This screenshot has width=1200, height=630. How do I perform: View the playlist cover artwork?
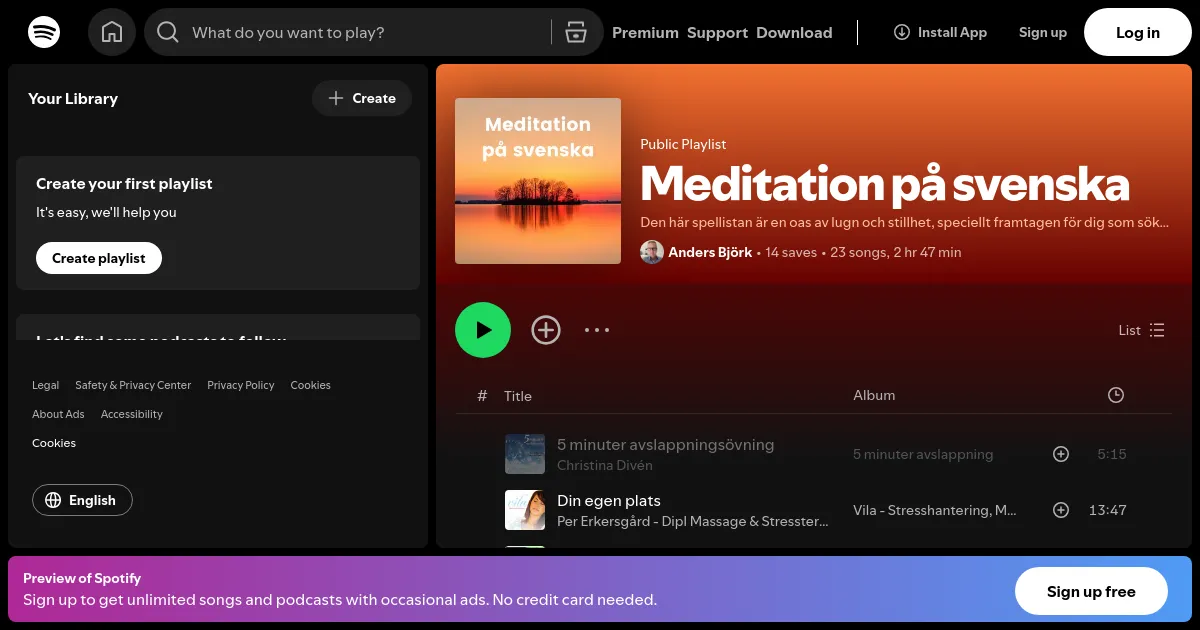pos(537,180)
